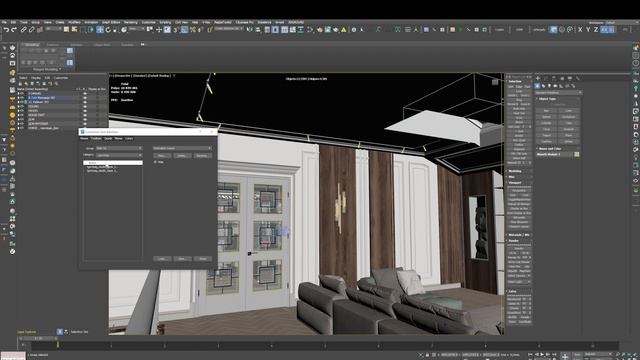640x360 pixels.
Task: Click the Load... button in dialog
Action: click(162, 259)
